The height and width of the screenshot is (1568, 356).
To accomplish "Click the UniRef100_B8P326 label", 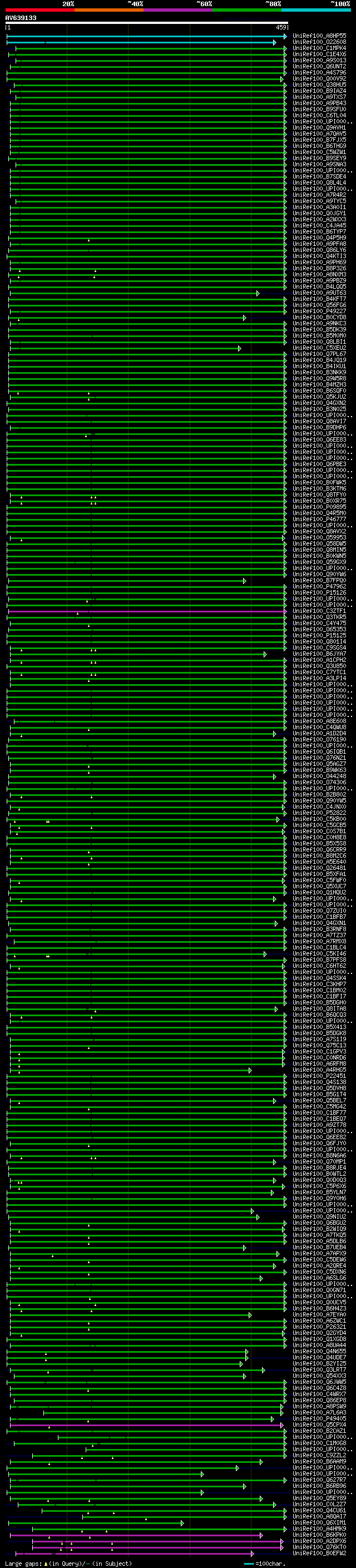I will pyautogui.click(x=319, y=269).
